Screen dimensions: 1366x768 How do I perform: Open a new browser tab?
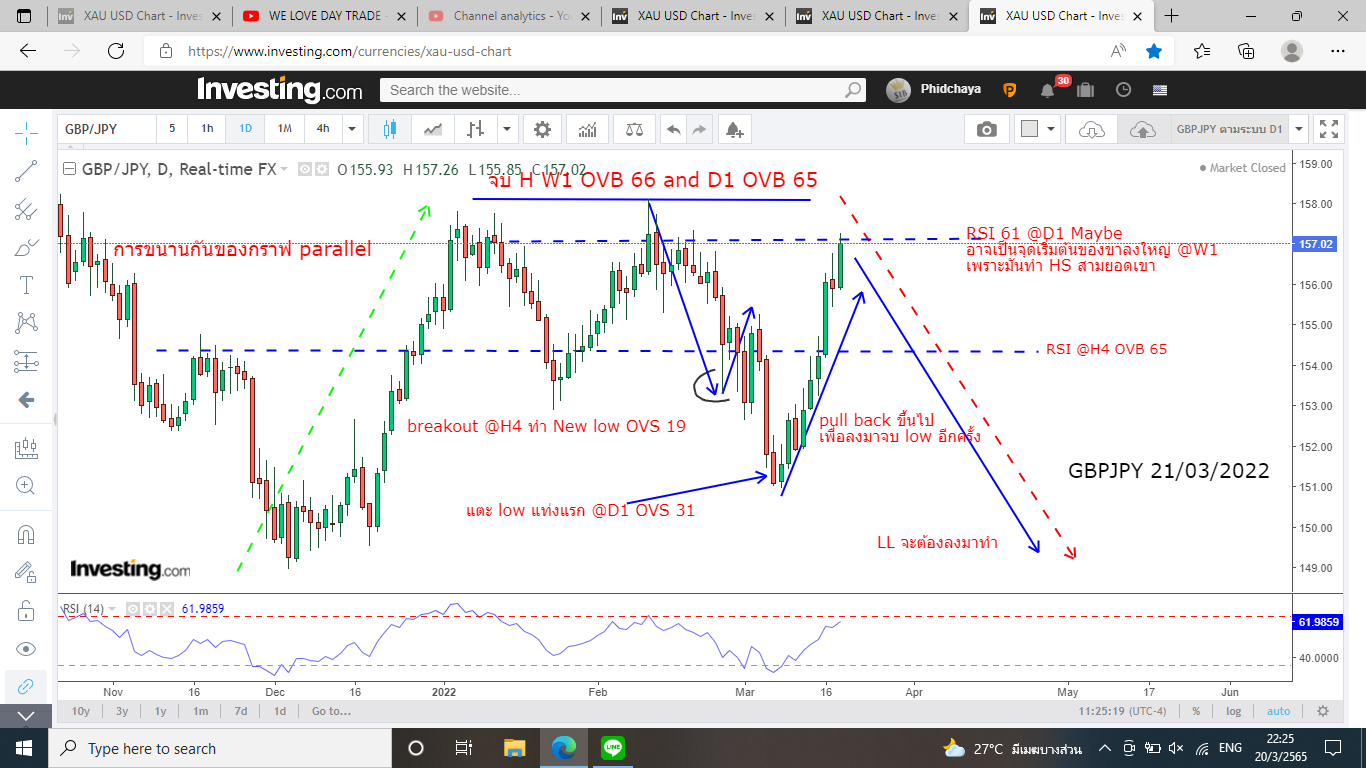1172,16
